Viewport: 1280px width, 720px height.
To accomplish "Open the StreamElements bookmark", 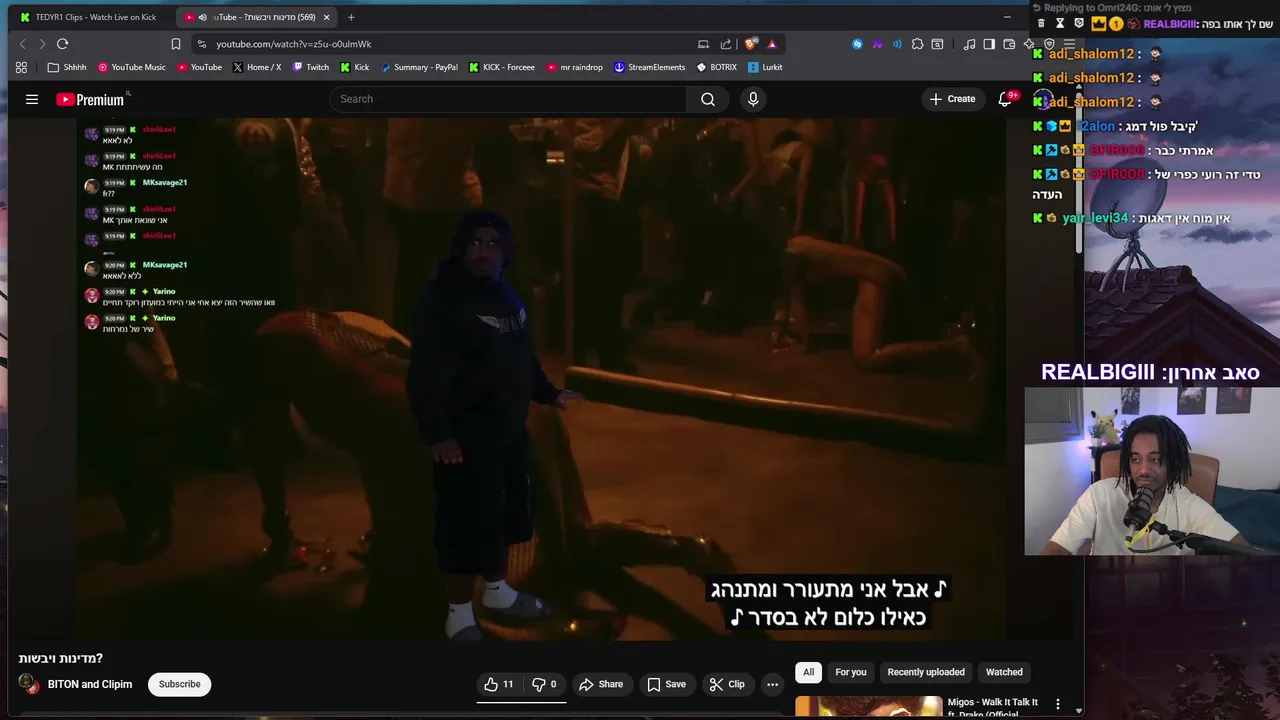I will pos(649,67).
